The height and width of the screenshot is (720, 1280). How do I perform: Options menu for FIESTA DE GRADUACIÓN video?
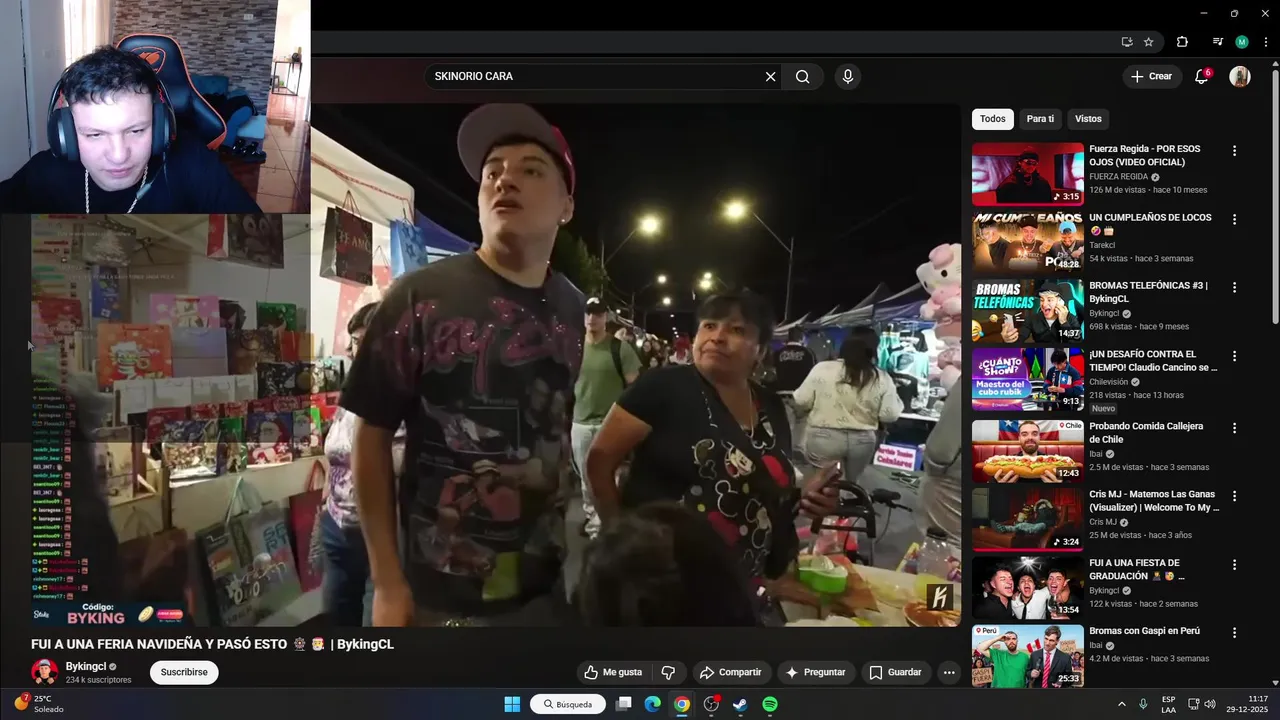[1234, 565]
